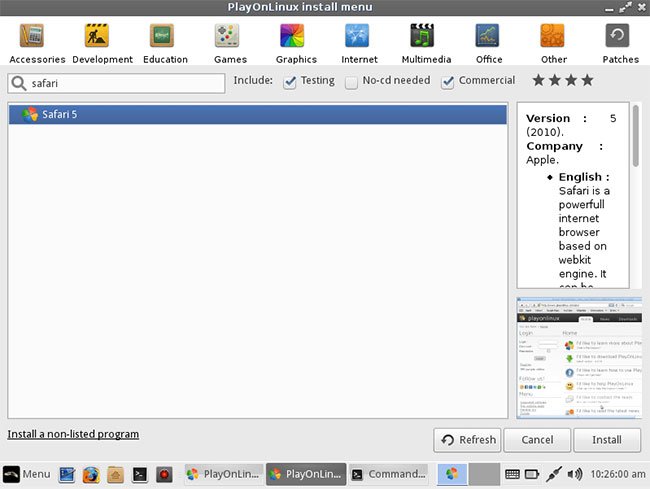The image size is (650, 489).
Task: Open the Patches category
Action: click(620, 44)
